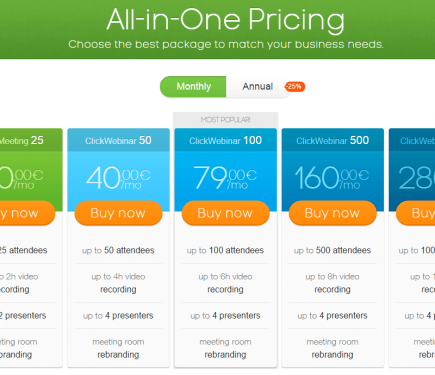Click the 79,00€/mo price
Viewport: 435px width, 375px height.
coord(225,178)
